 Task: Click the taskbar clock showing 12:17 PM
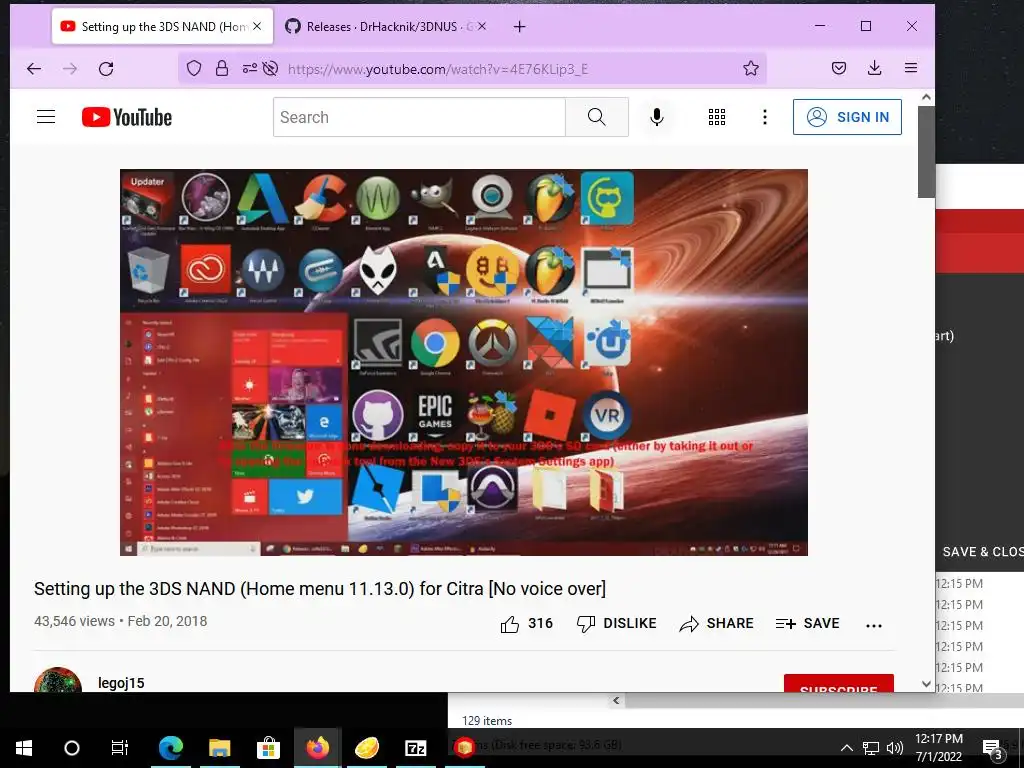click(938, 748)
